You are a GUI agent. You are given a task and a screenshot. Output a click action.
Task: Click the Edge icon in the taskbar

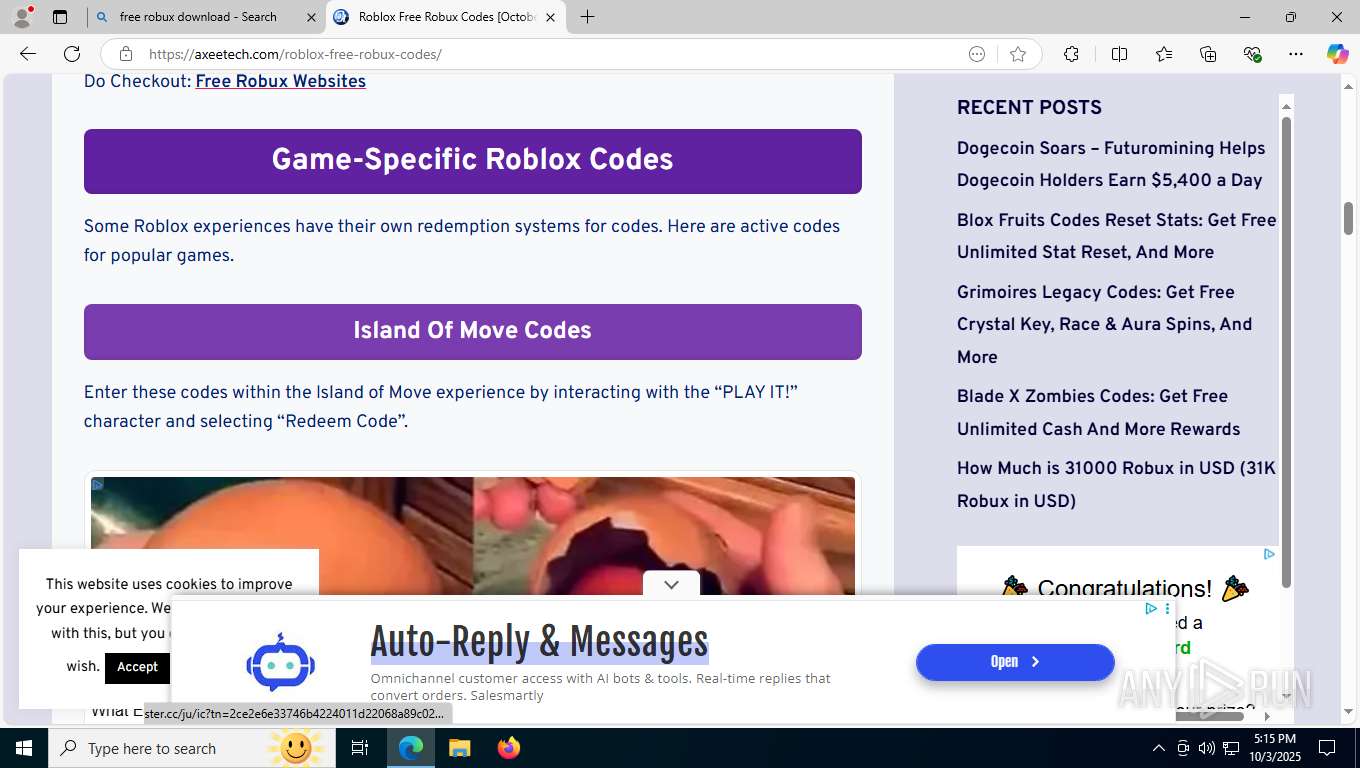pyautogui.click(x=411, y=748)
